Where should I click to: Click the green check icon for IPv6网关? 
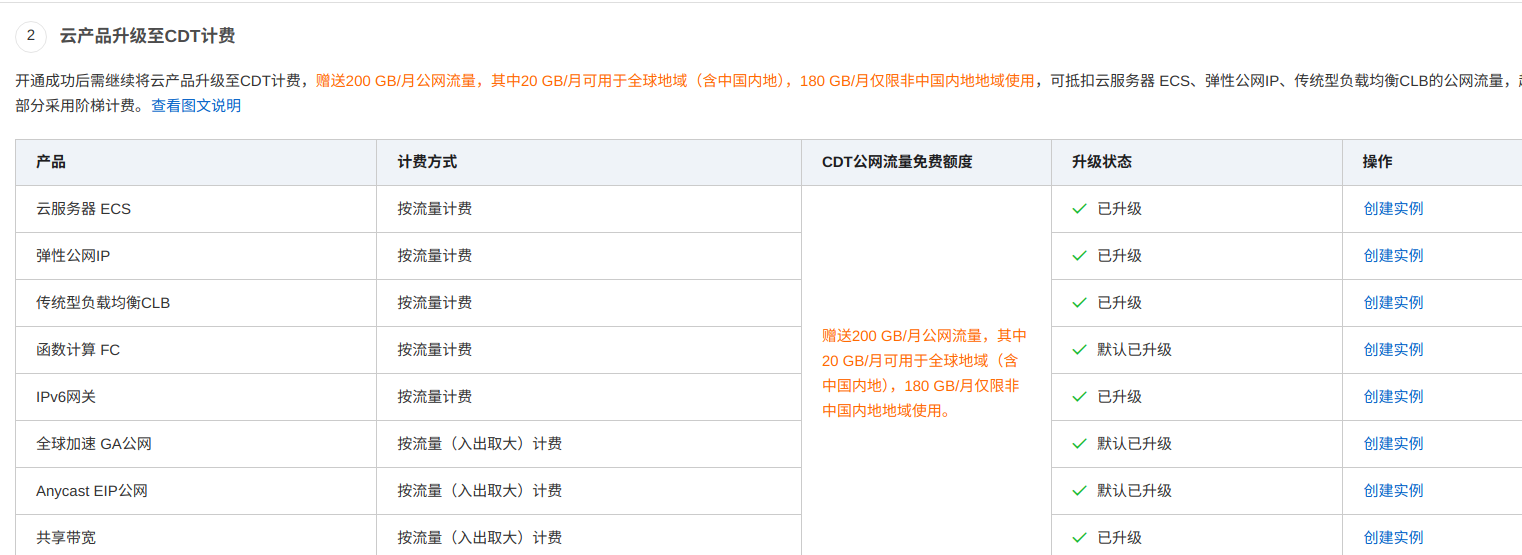tap(1079, 397)
